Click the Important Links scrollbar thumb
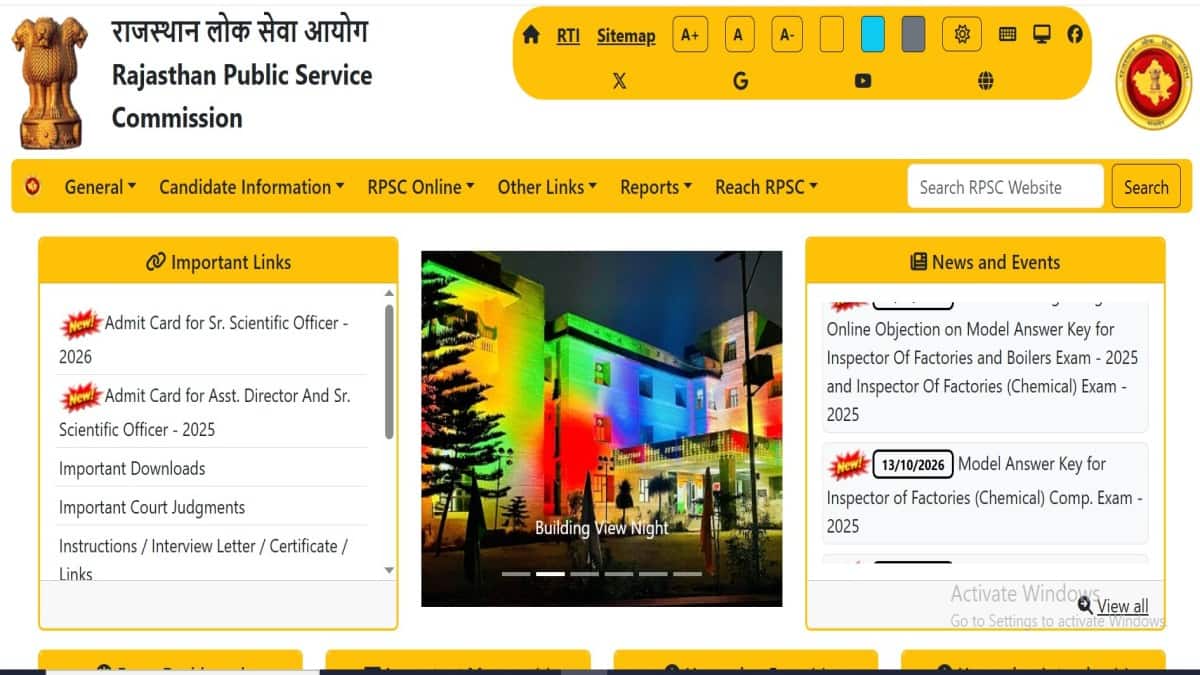The height and width of the screenshot is (675, 1200). [x=389, y=371]
